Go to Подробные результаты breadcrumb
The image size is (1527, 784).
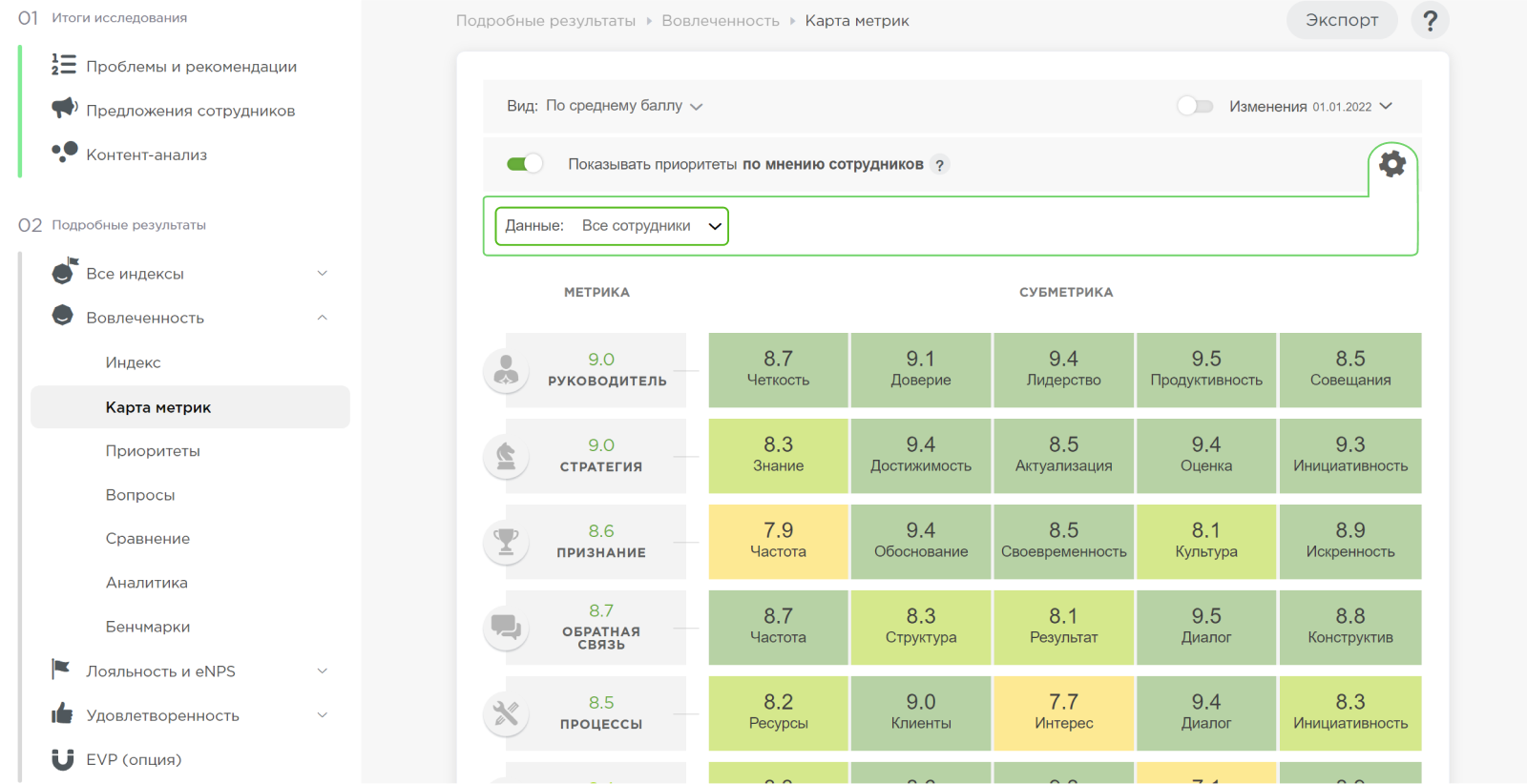(546, 21)
